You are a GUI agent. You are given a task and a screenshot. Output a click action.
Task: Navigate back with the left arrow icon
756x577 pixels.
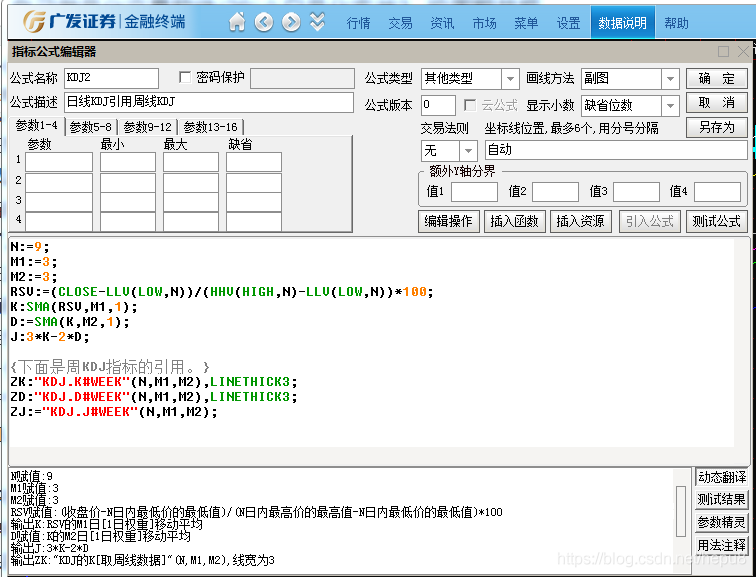pos(264,22)
